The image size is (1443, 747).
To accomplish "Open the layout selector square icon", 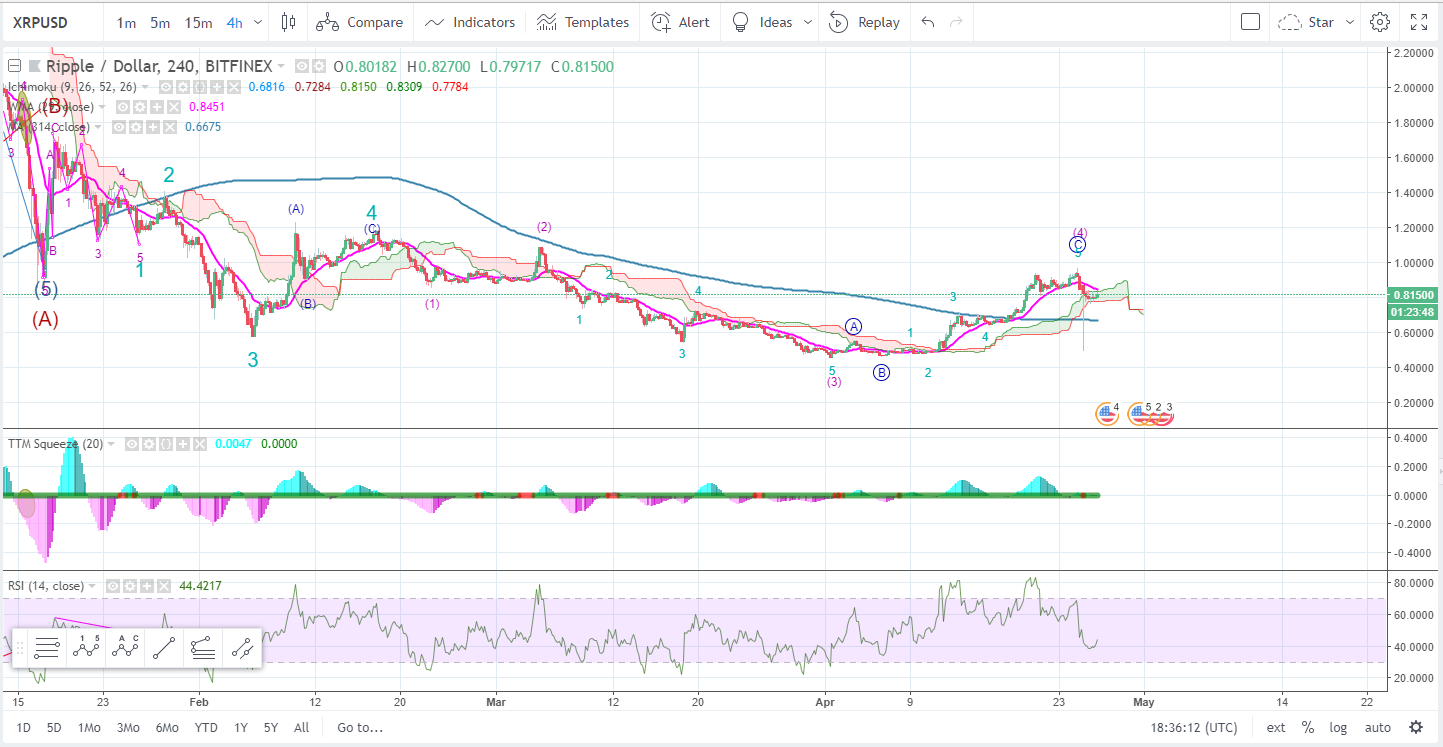I will 1250,22.
